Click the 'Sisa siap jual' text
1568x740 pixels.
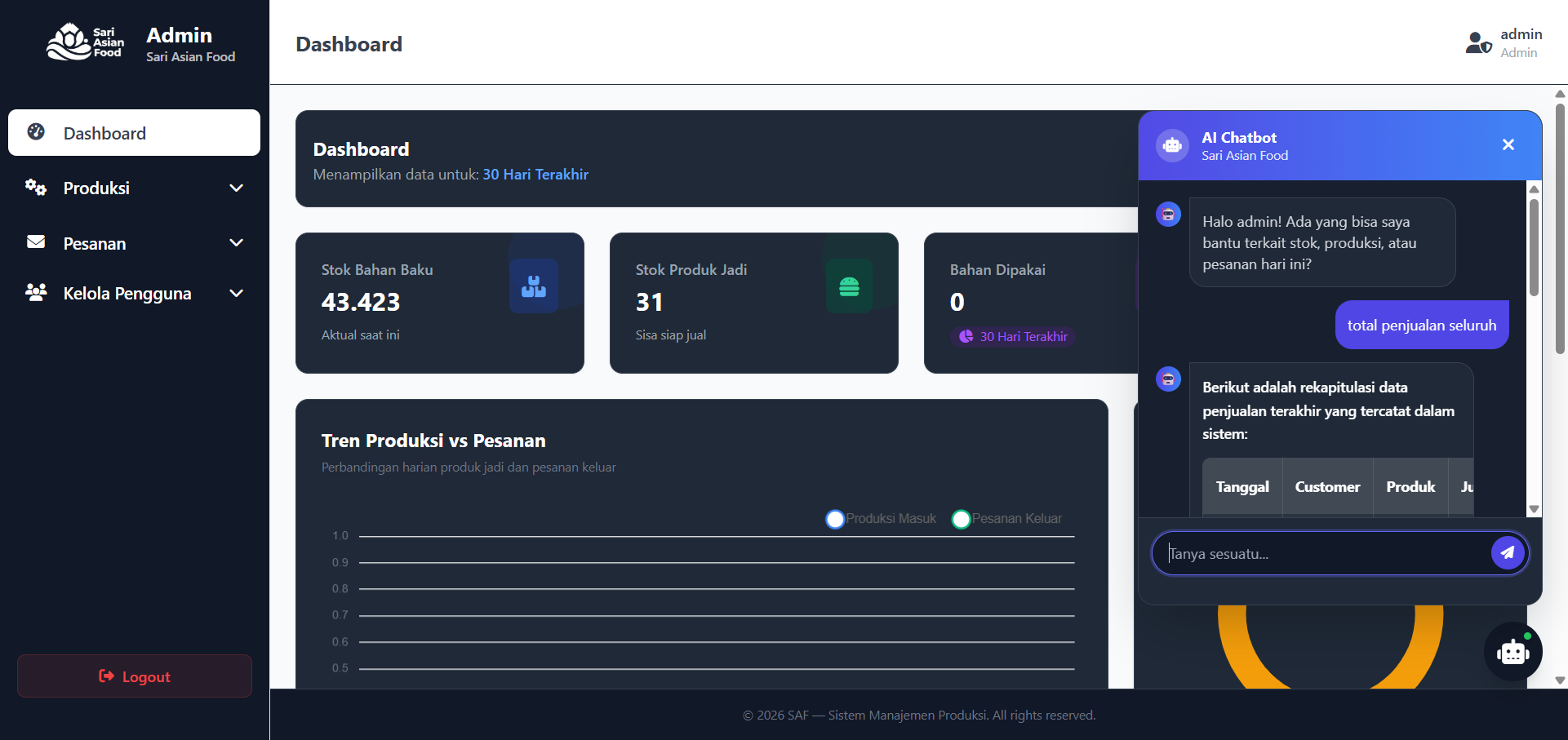click(671, 335)
